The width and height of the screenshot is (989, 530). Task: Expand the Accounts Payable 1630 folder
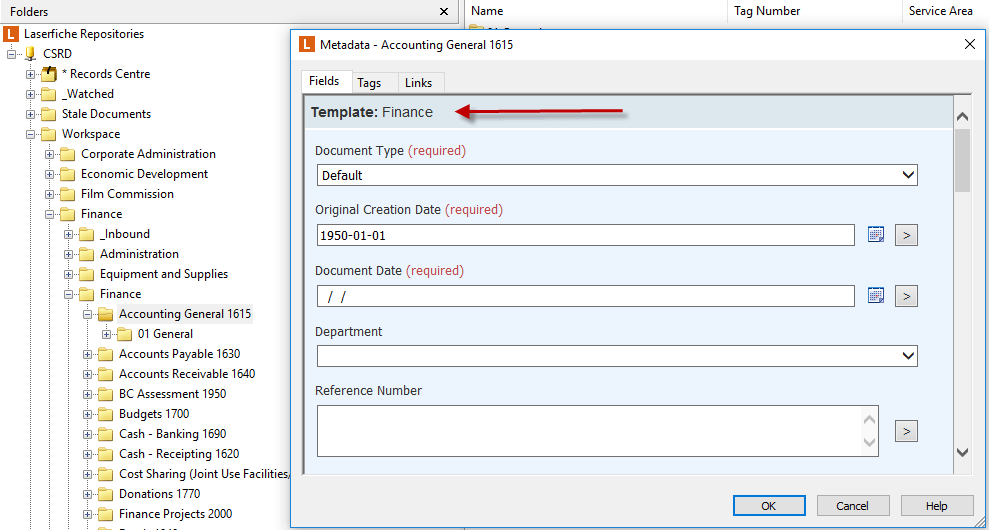[88, 354]
